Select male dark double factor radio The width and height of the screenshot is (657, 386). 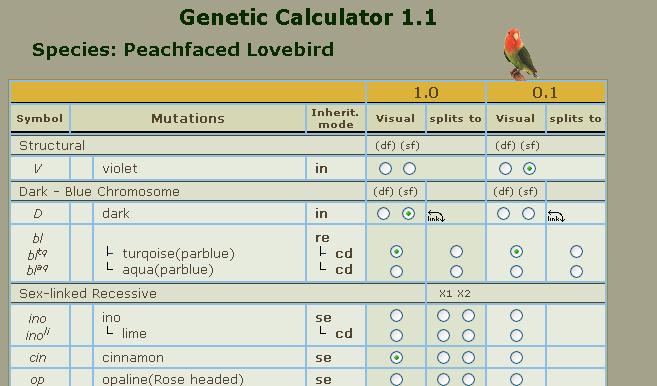383,214
